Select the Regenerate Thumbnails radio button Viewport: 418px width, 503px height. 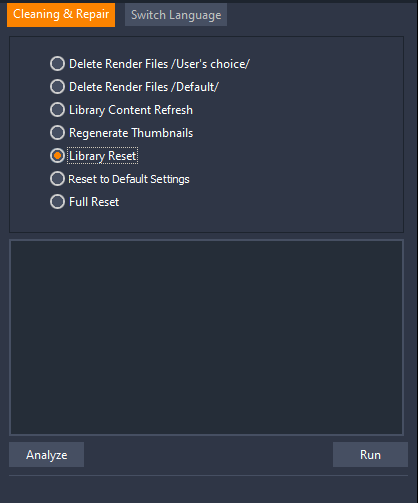click(x=57, y=133)
